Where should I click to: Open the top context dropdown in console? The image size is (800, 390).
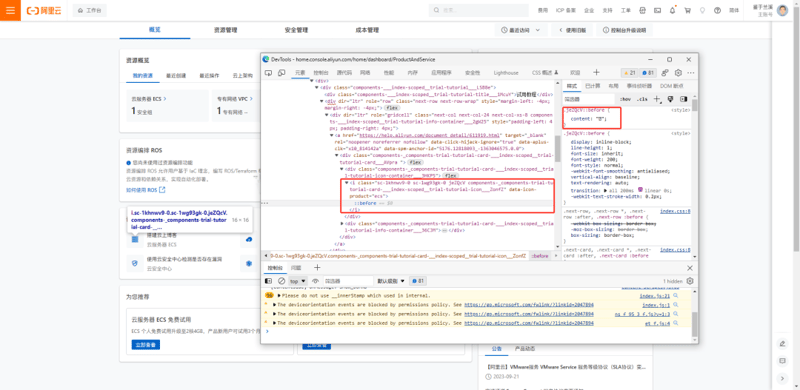(x=298, y=281)
